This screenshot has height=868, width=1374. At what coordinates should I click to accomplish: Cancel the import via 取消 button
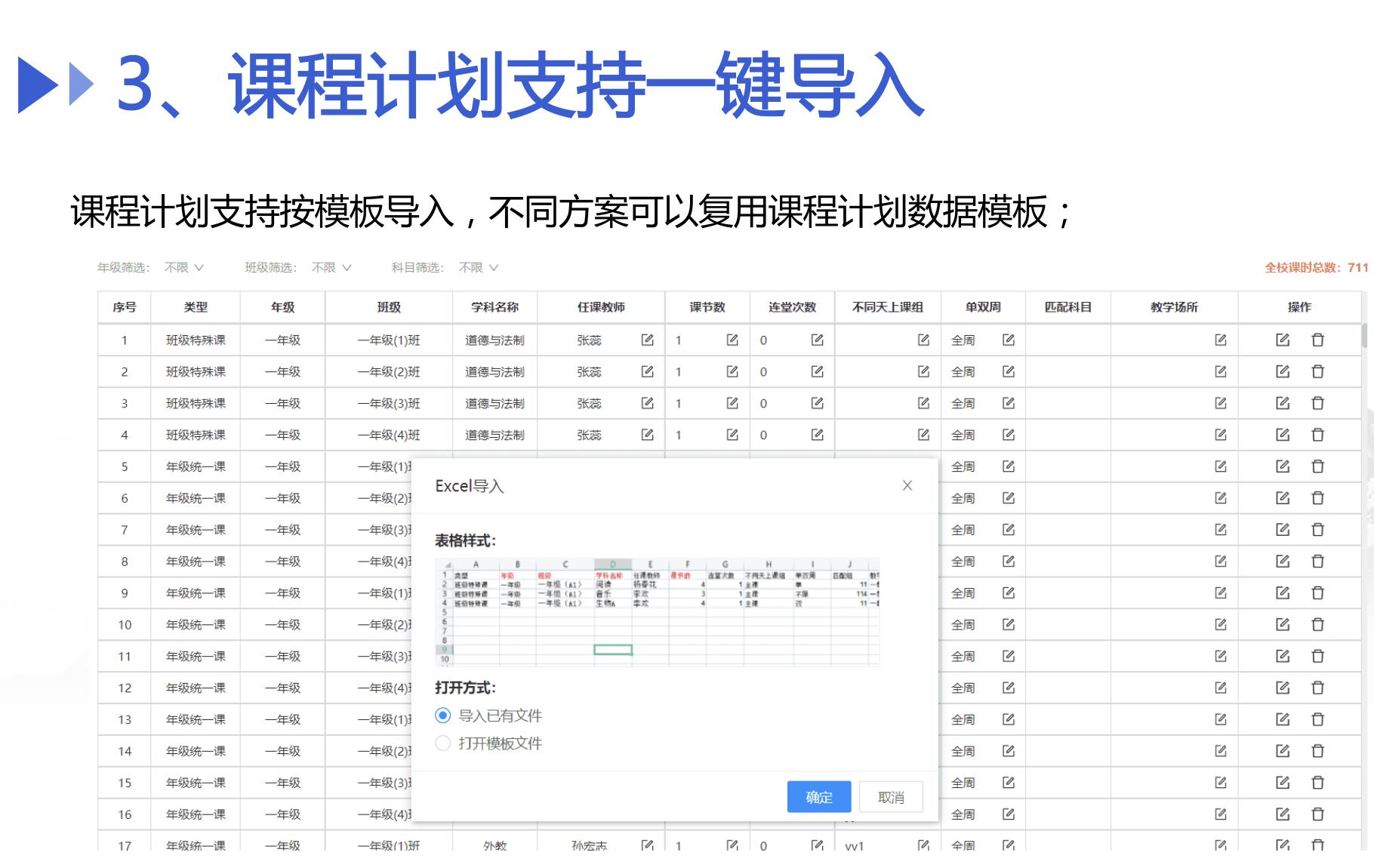point(891,796)
